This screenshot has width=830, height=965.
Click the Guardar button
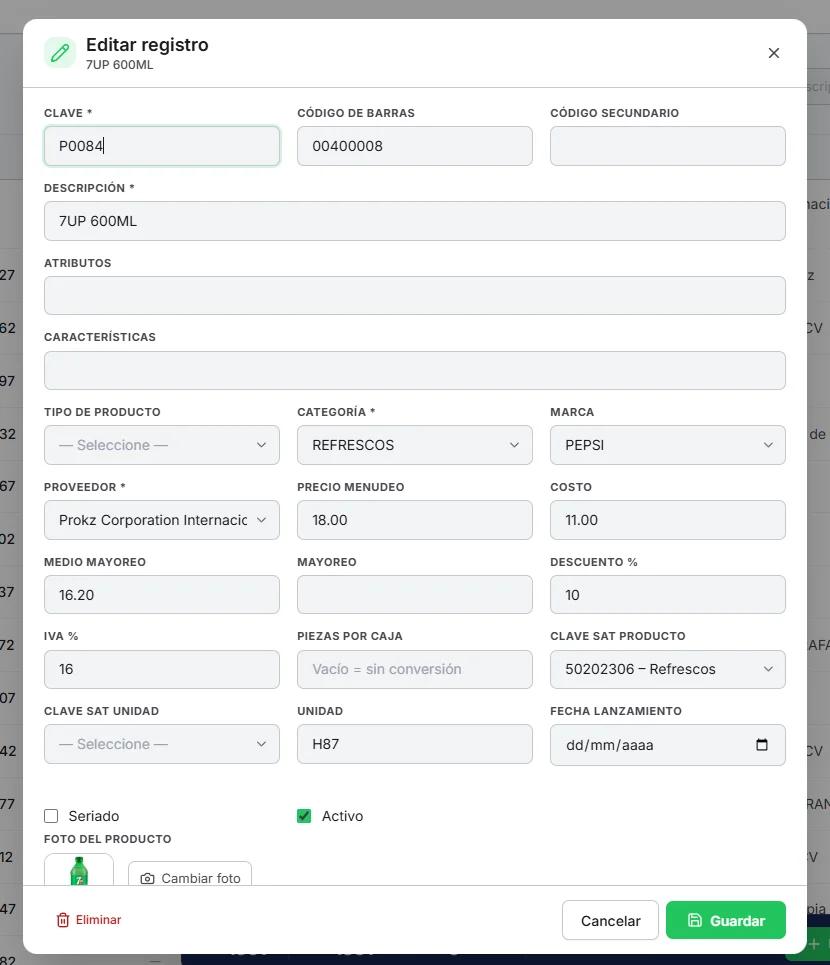click(x=725, y=920)
